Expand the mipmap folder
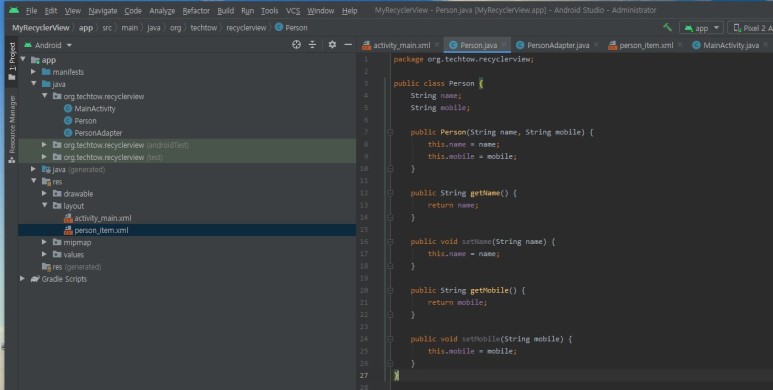Screen dimensions: 773x390 point(44,242)
